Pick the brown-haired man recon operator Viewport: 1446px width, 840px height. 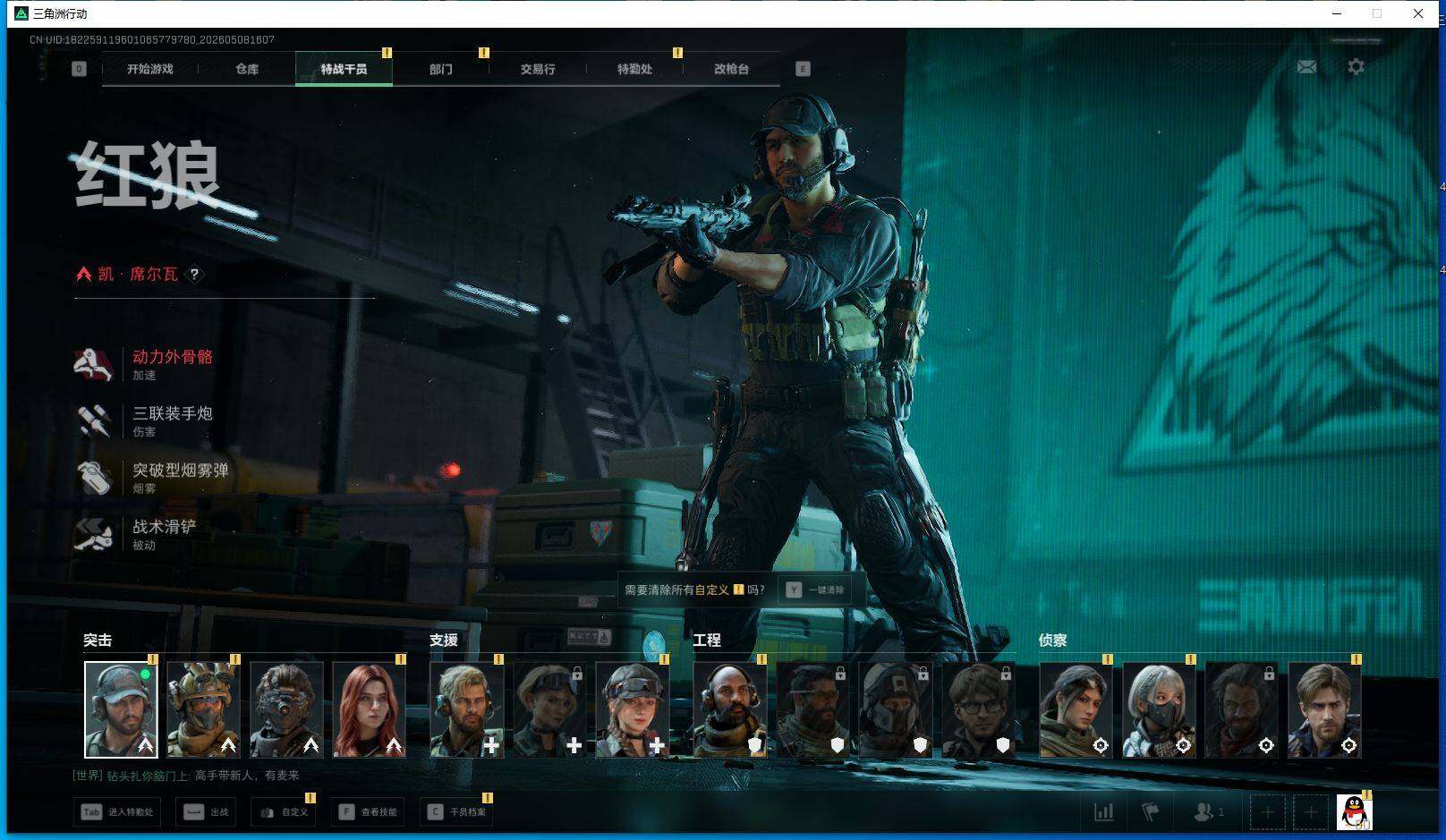point(1324,709)
